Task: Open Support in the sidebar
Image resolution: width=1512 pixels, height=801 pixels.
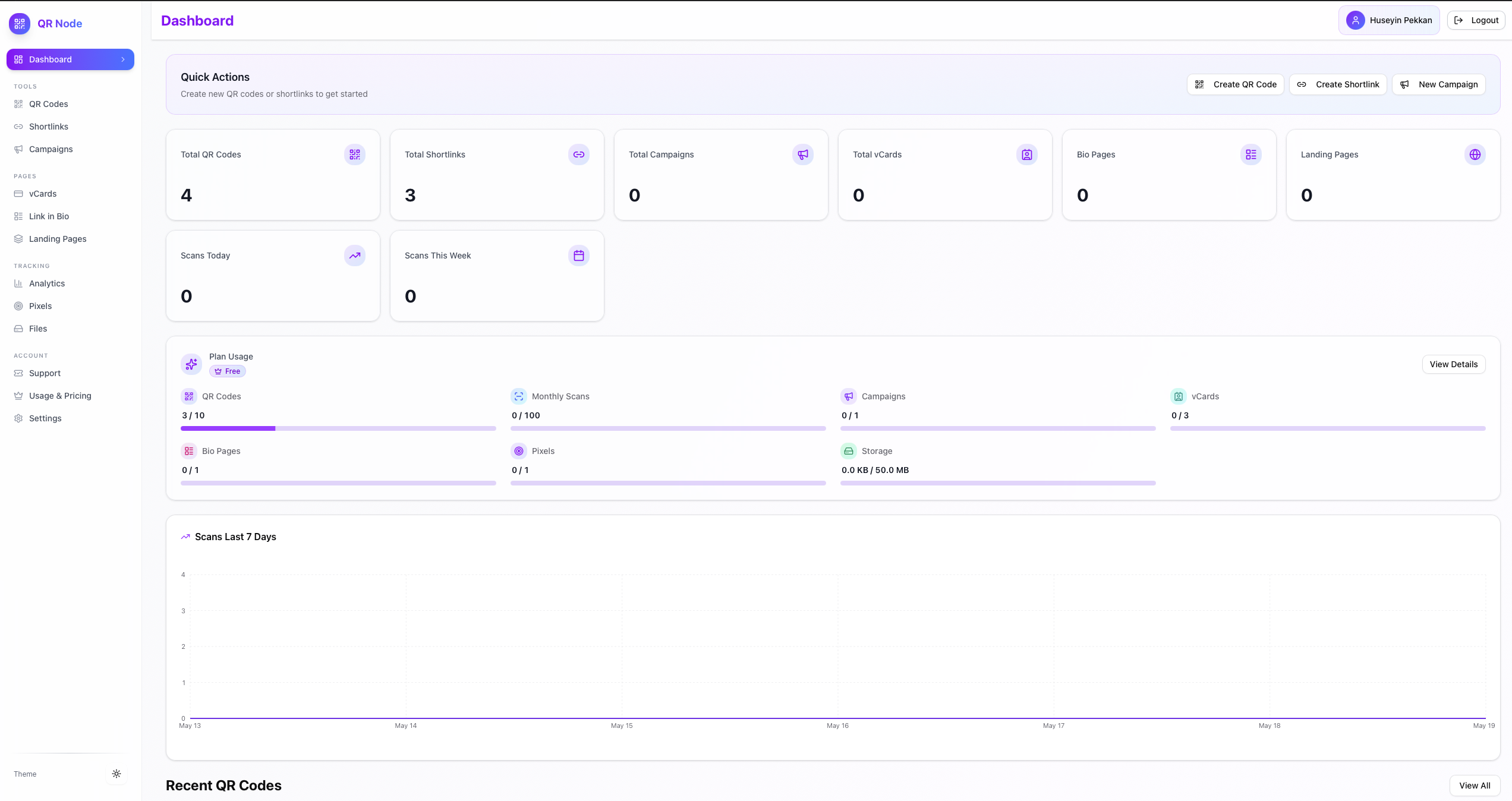Action: 70,373
